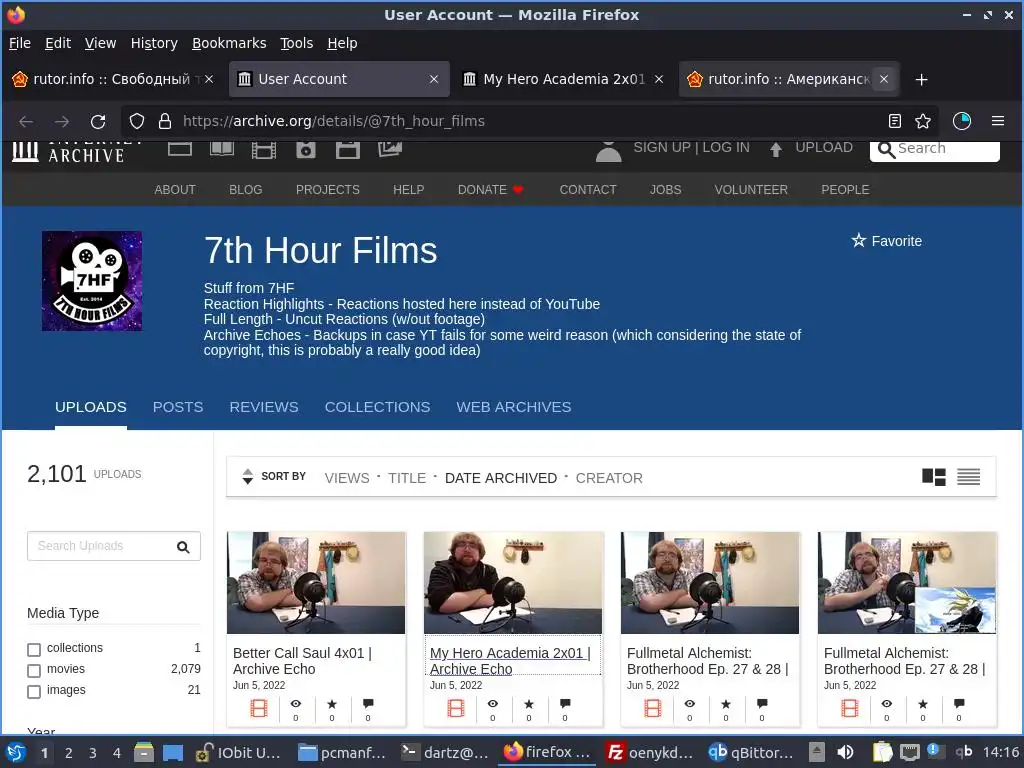1024x768 pixels.
Task: Click the volume speaker tray icon
Action: [x=845, y=752]
